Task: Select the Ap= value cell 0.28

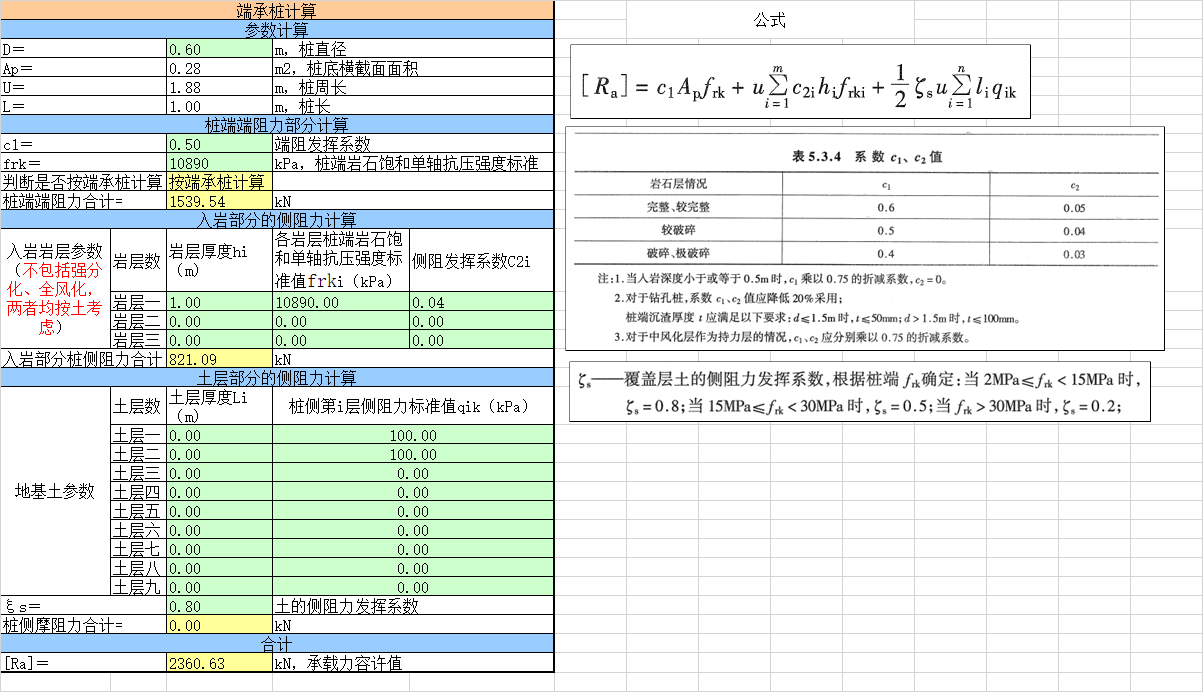Action: [x=220, y=68]
